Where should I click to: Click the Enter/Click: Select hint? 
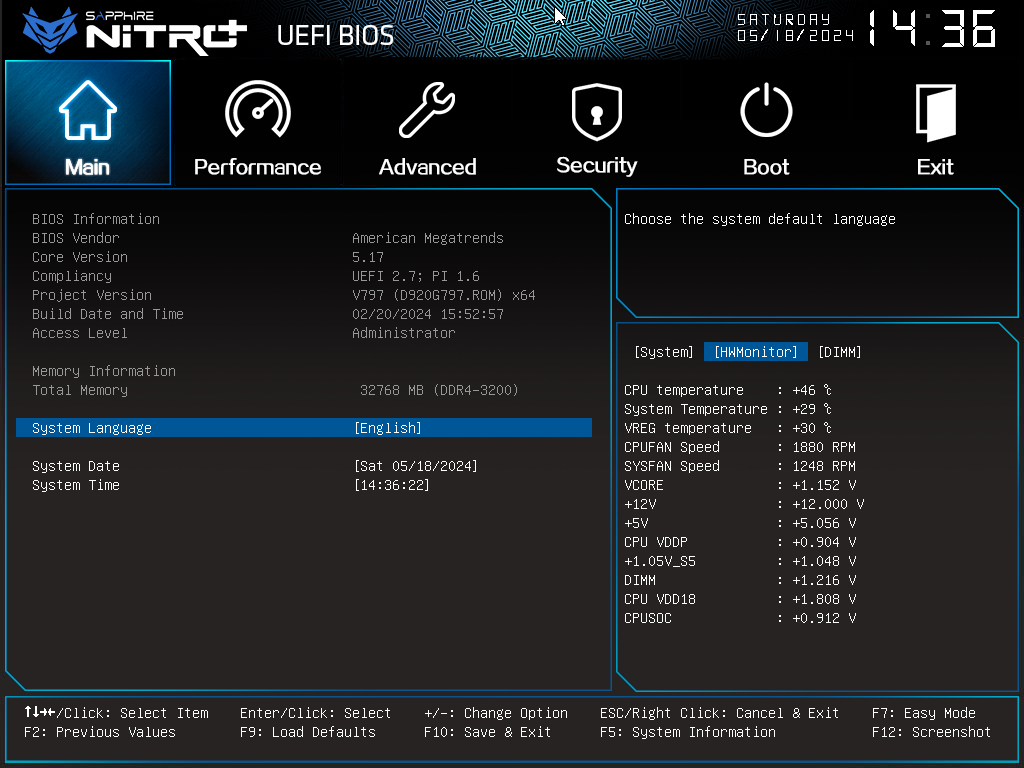click(x=315, y=713)
